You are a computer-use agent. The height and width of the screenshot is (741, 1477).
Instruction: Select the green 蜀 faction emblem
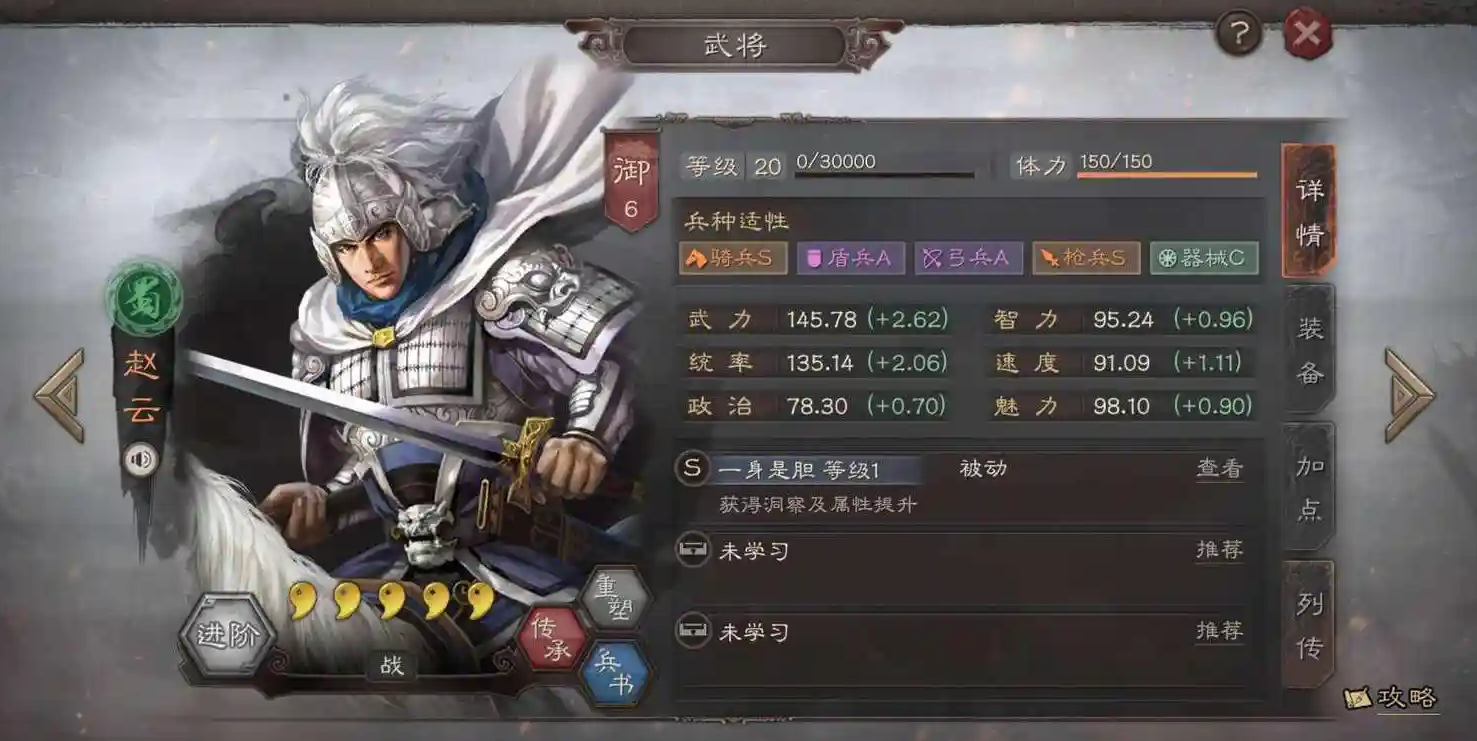pyautogui.click(x=145, y=297)
